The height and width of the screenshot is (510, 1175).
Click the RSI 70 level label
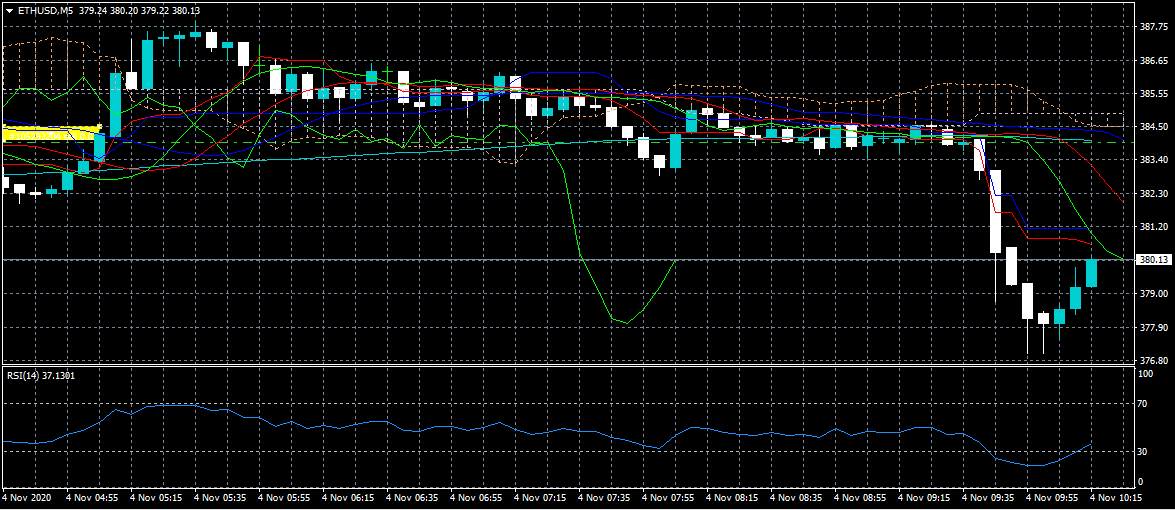point(1144,405)
